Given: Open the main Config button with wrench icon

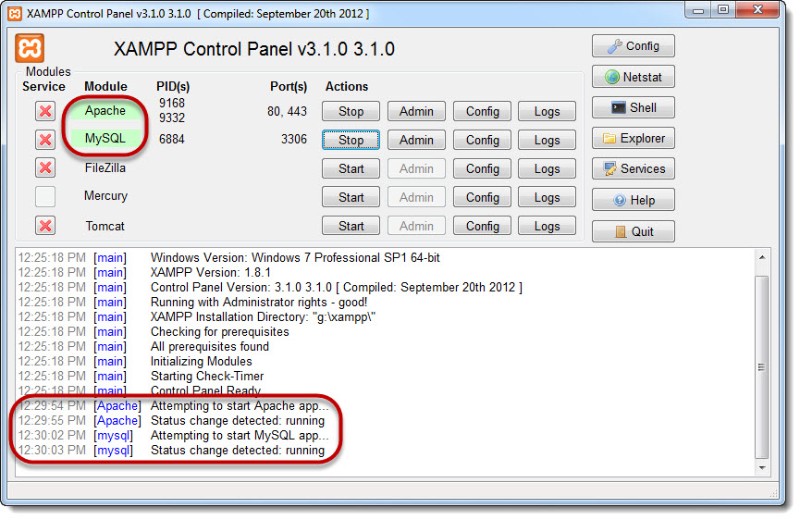Looking at the screenshot, I should 633,46.
